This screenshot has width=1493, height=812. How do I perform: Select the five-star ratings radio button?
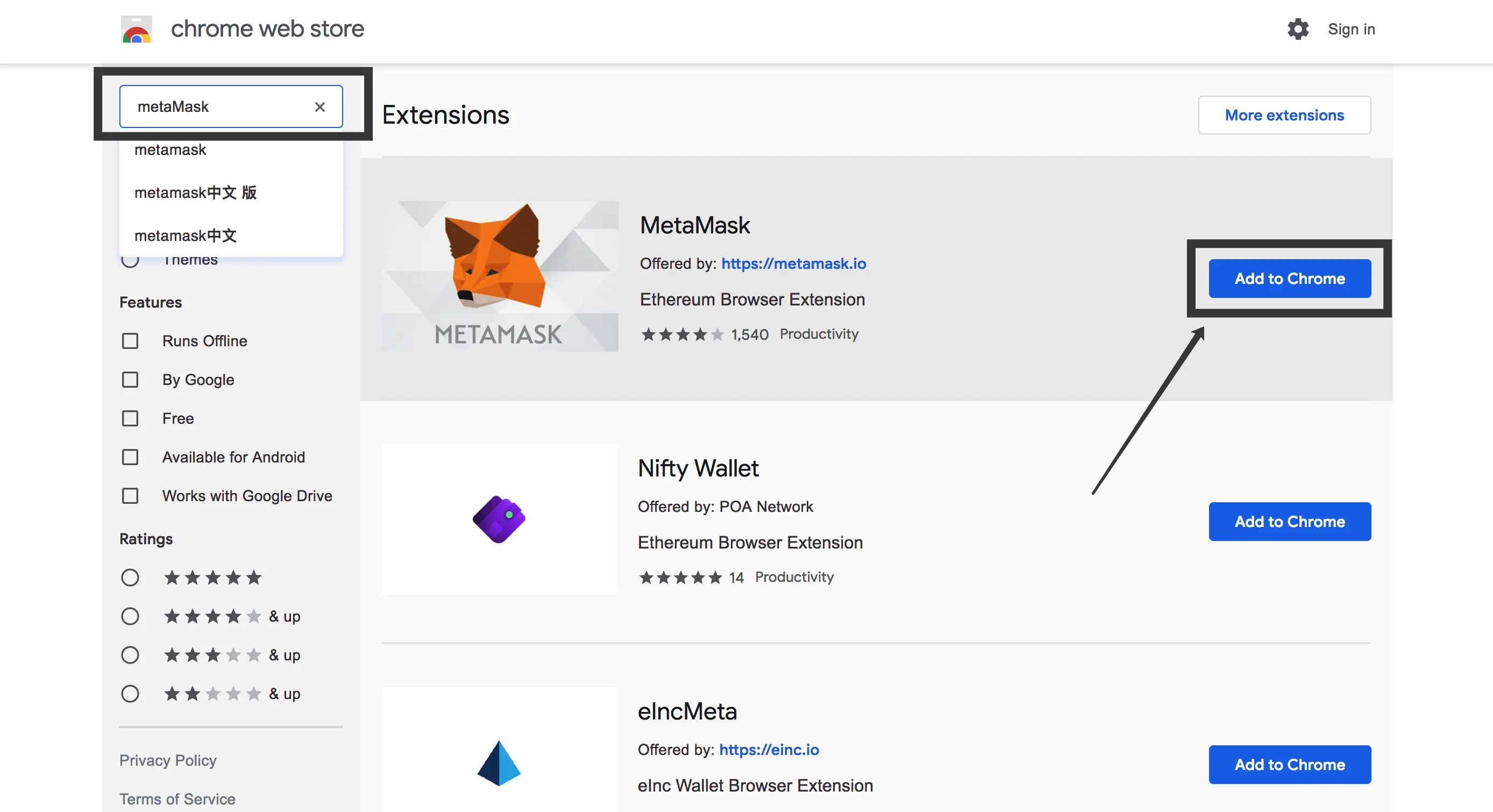tap(130, 577)
